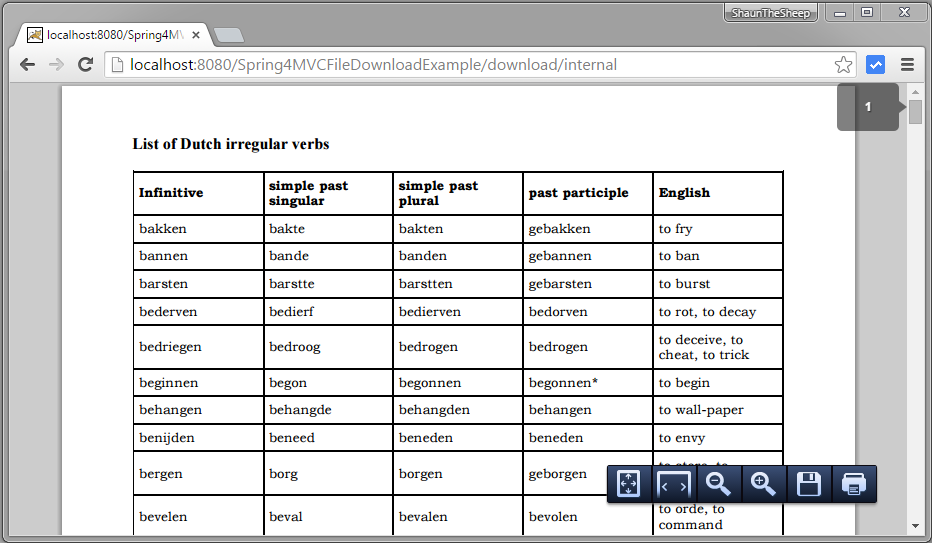Maximize the browser window
The height and width of the screenshot is (543, 932).
coord(867,12)
